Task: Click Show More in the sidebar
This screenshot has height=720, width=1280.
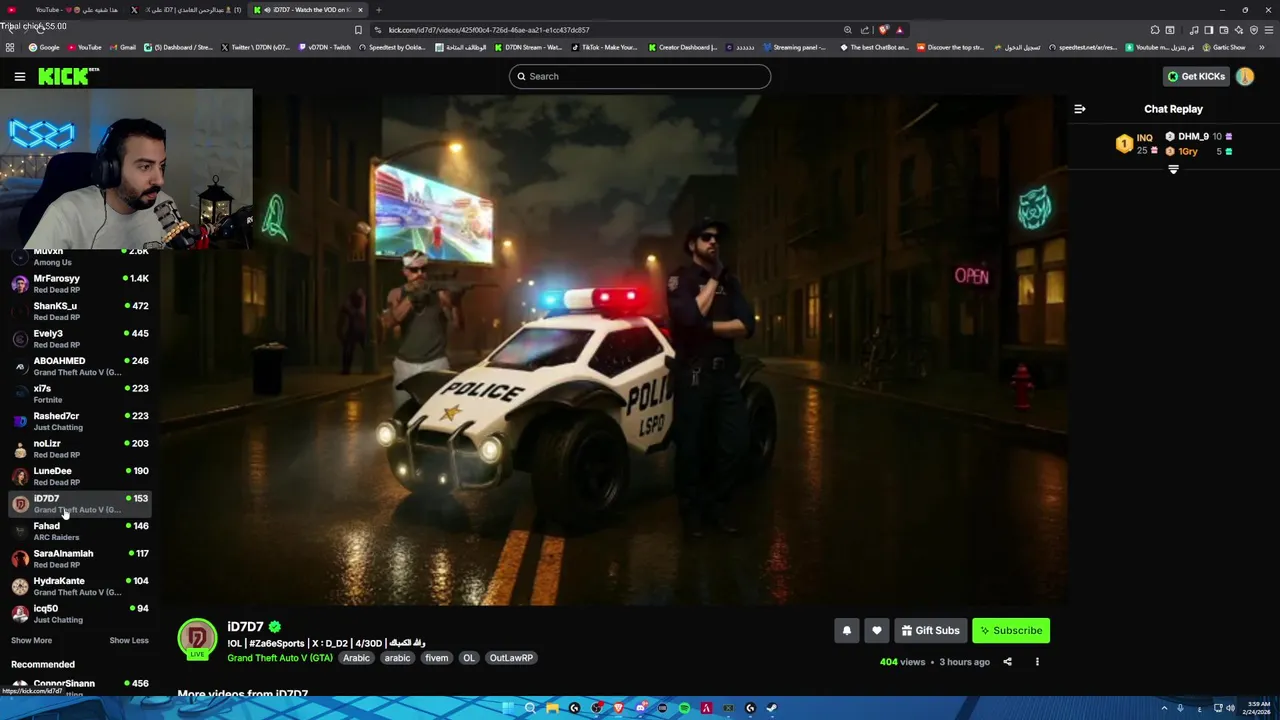Action: tap(31, 640)
